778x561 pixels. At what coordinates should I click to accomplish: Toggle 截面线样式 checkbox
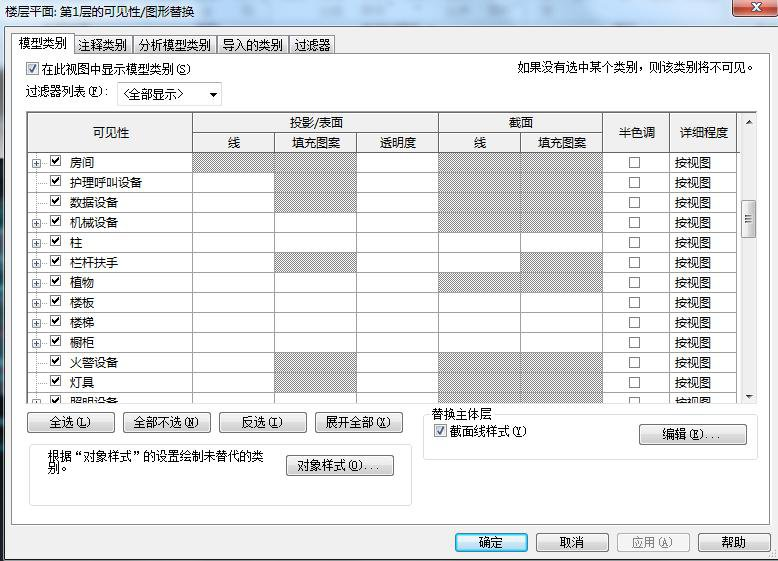[440, 431]
